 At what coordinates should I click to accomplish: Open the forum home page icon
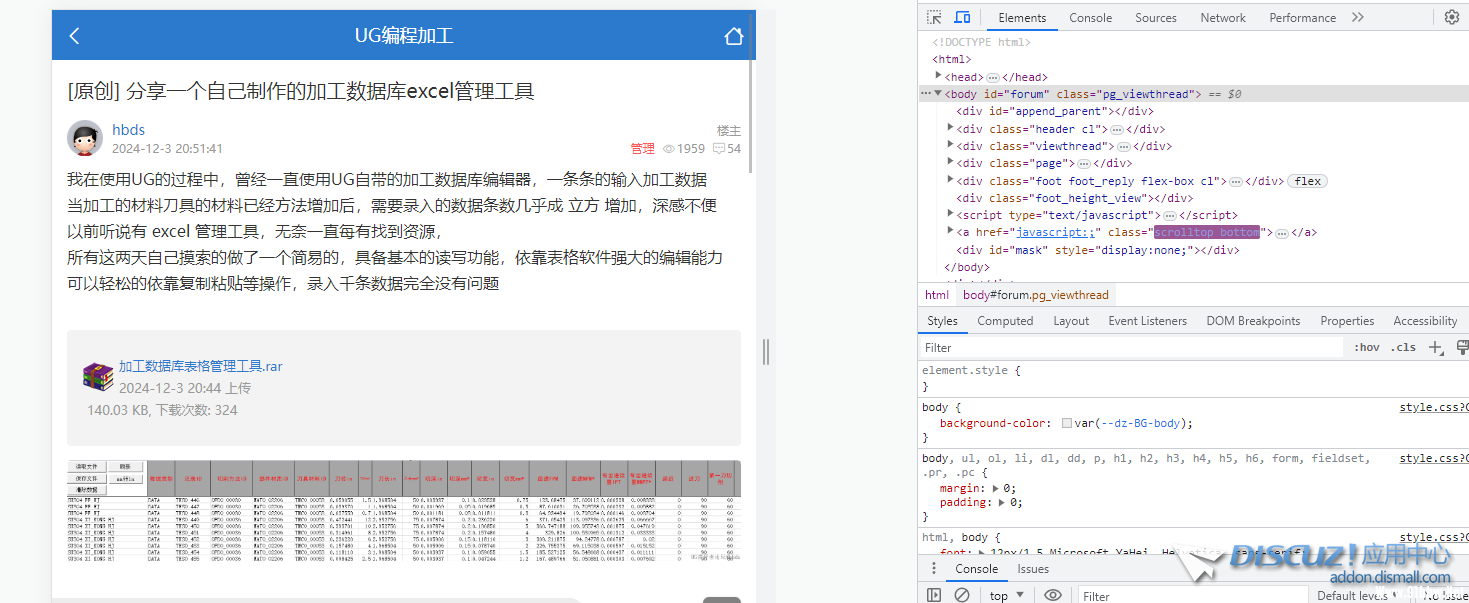(x=733, y=36)
